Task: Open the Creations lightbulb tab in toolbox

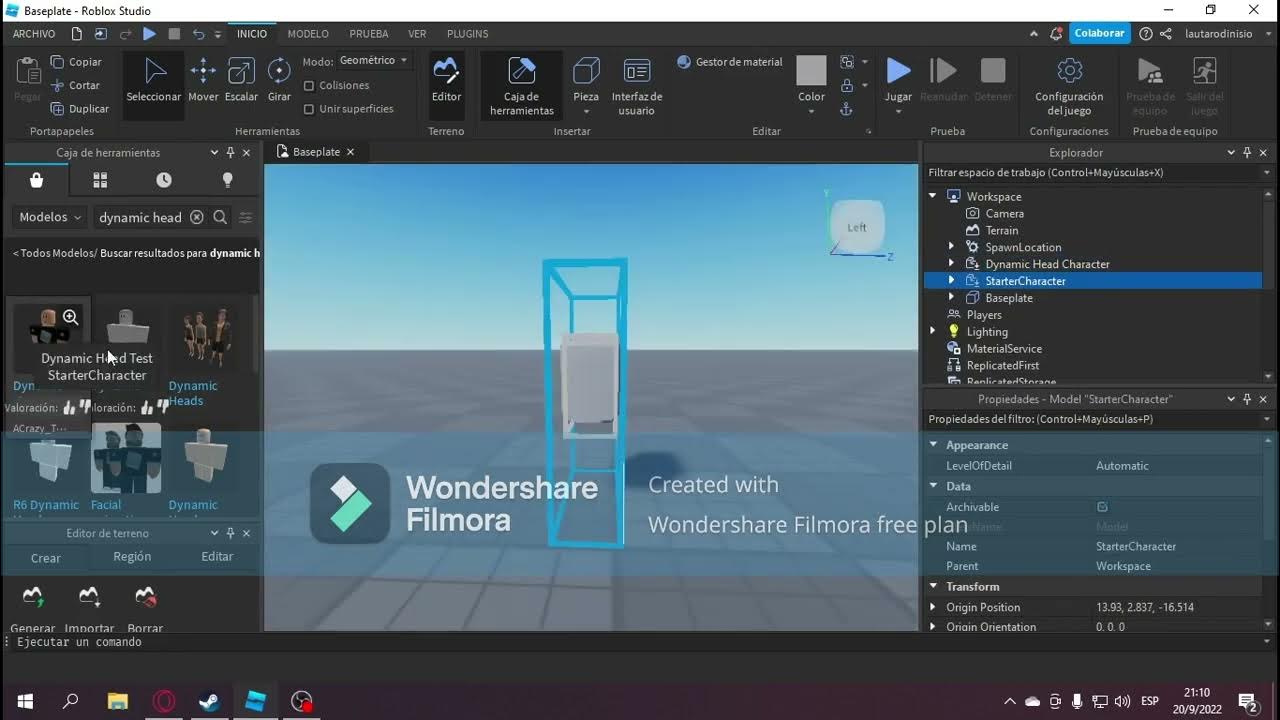Action: [227, 180]
